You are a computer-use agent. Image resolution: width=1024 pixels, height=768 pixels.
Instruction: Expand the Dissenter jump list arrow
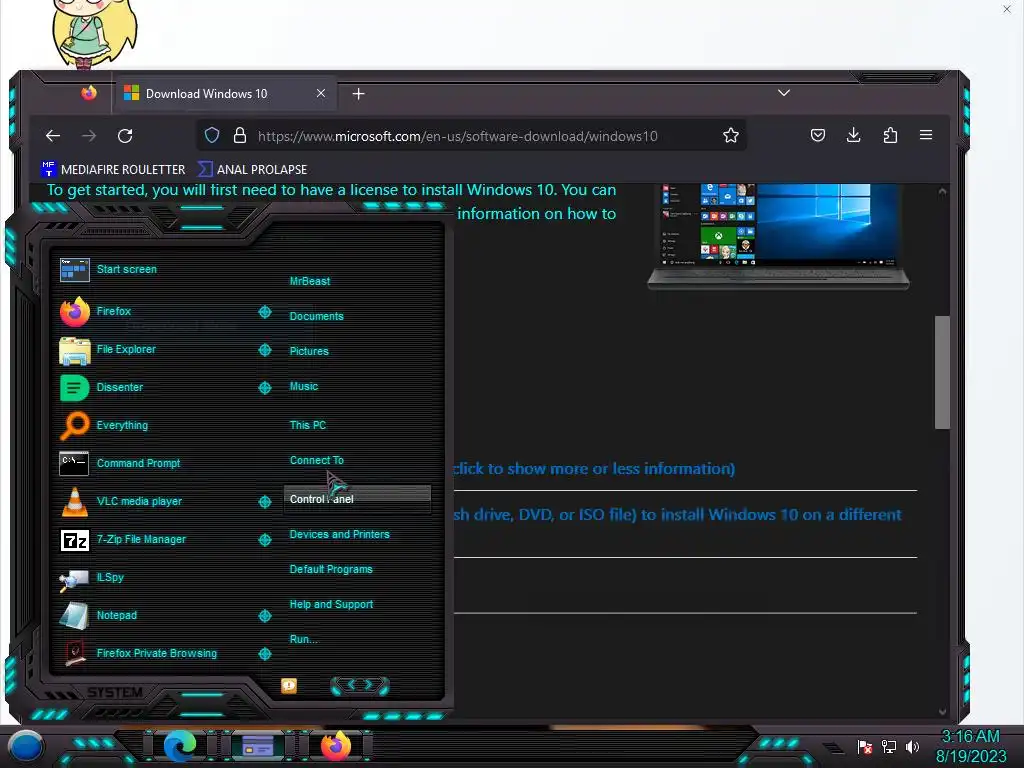tap(264, 388)
